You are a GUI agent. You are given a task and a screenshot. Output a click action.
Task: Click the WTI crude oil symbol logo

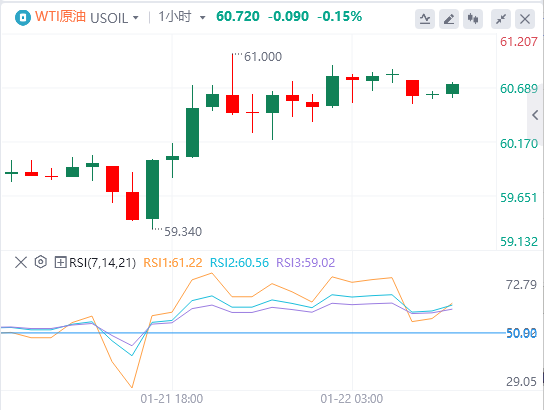click(23, 17)
